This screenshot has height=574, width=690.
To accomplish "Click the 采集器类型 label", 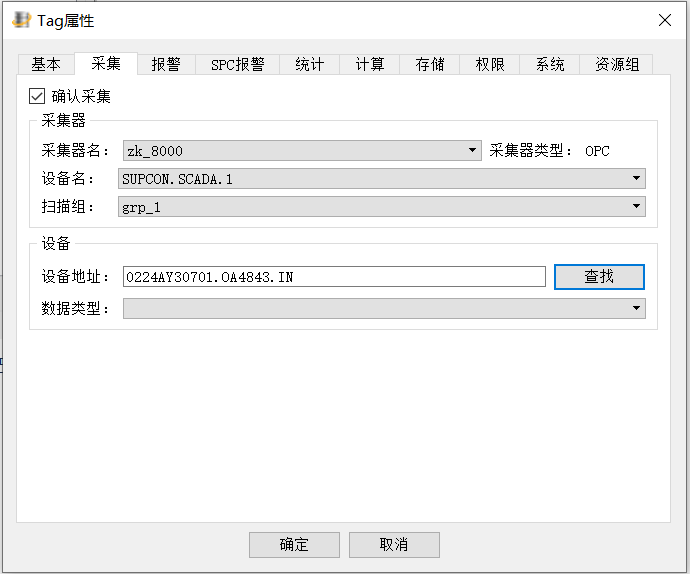I will (530, 151).
